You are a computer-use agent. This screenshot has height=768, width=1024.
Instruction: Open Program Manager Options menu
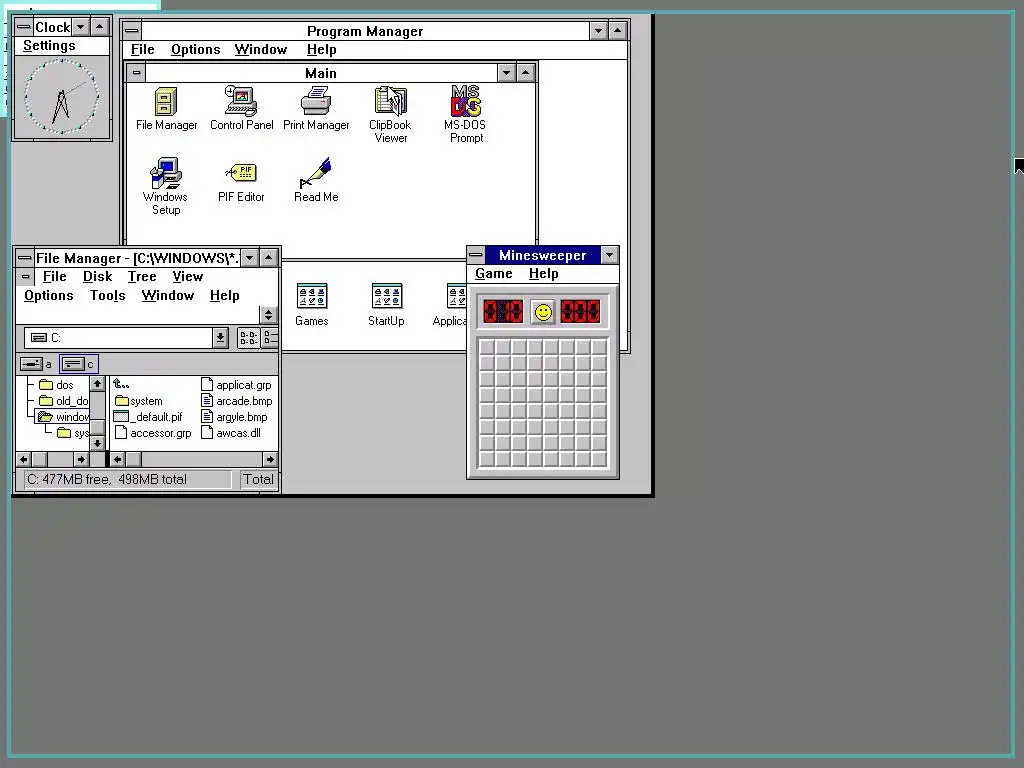click(x=195, y=50)
